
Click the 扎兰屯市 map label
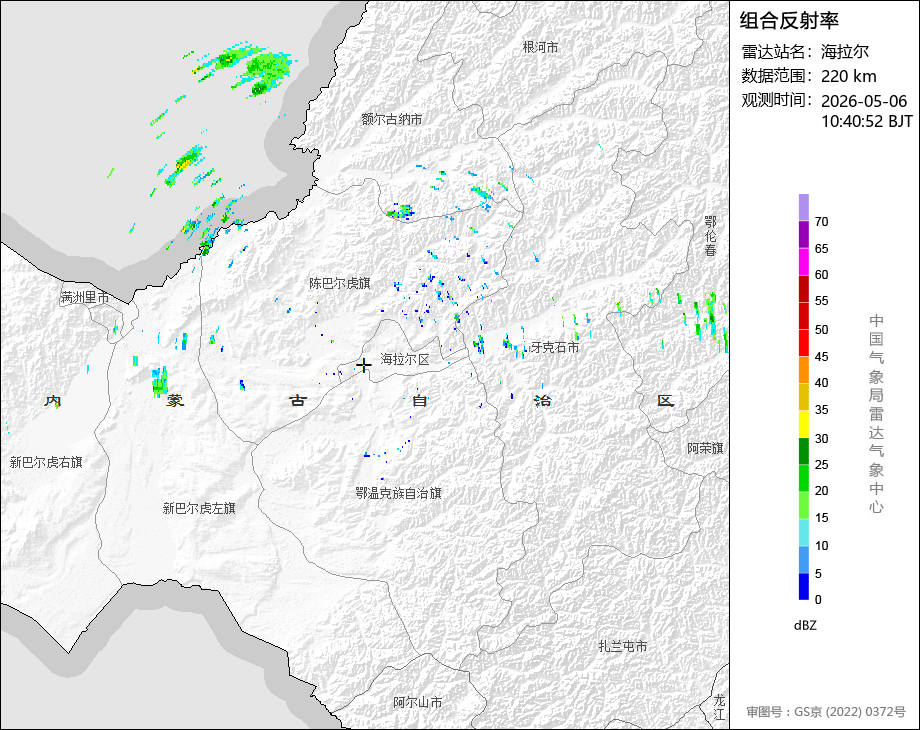click(x=623, y=646)
